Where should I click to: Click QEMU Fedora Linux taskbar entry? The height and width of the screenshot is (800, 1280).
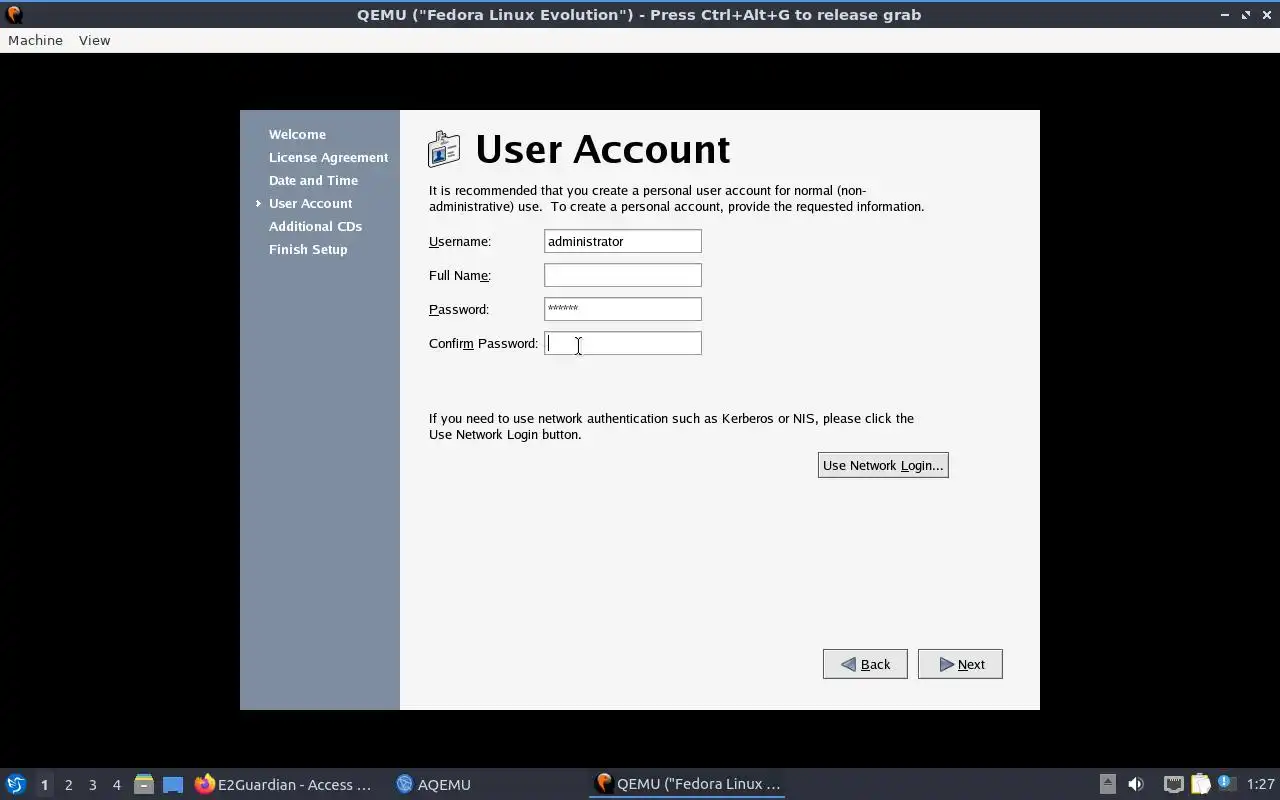pos(687,784)
